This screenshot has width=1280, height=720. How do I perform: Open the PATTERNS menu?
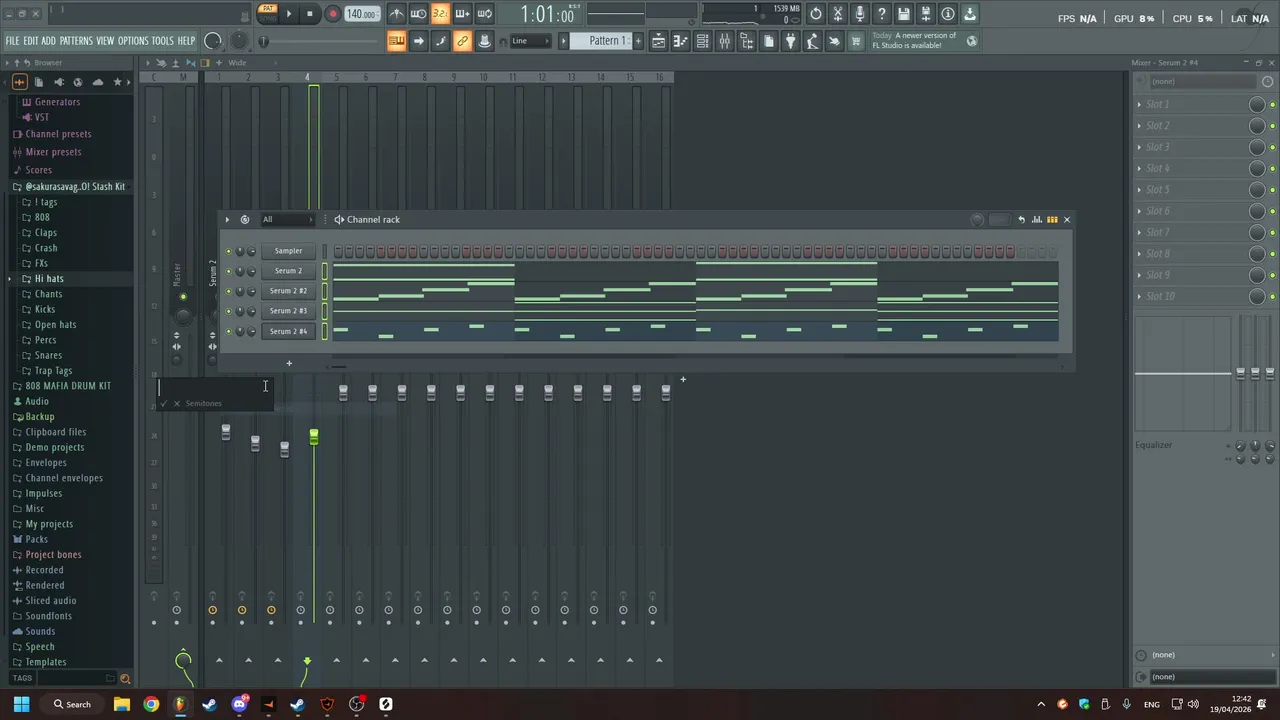click(x=76, y=41)
